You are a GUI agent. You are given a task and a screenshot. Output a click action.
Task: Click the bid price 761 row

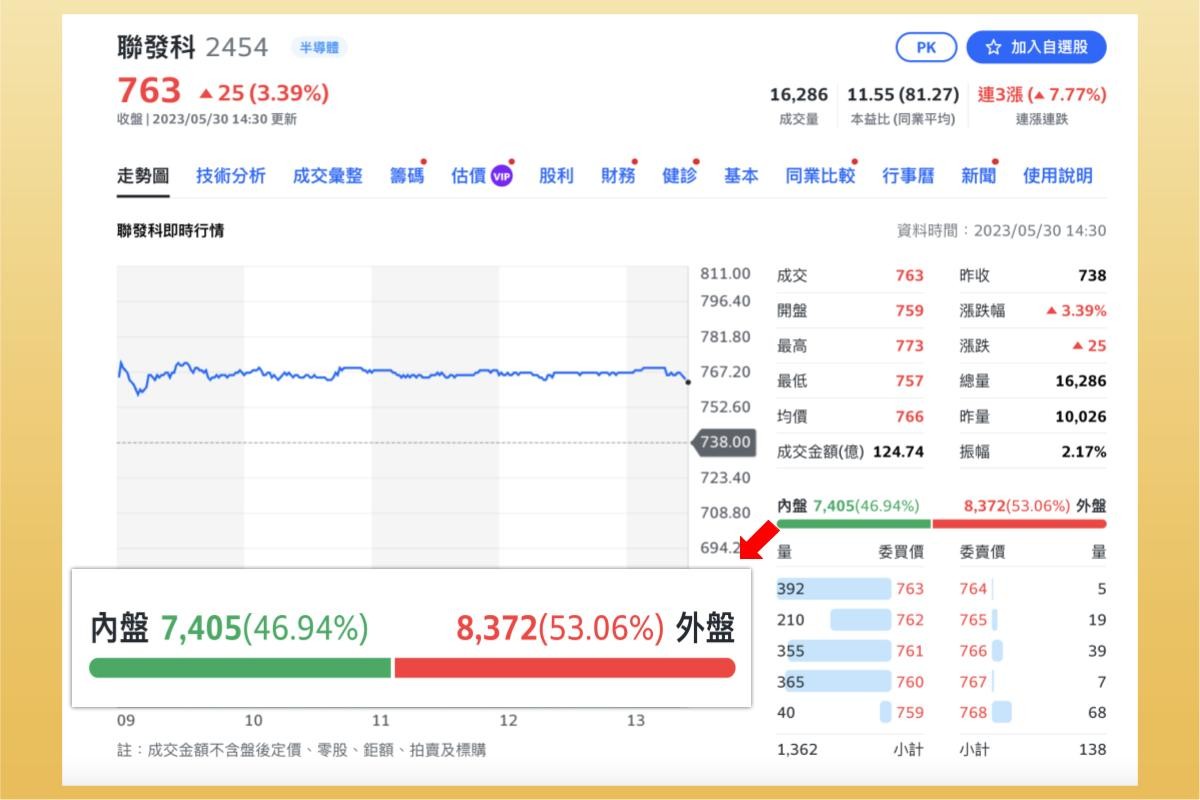coord(851,651)
